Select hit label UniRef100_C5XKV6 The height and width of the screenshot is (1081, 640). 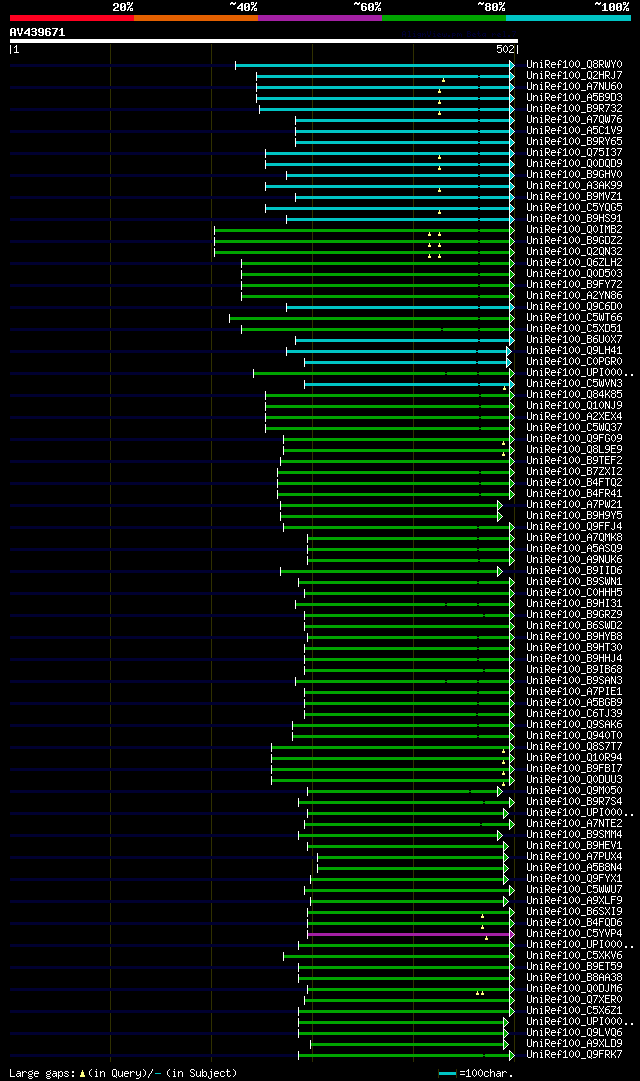tap(574, 956)
